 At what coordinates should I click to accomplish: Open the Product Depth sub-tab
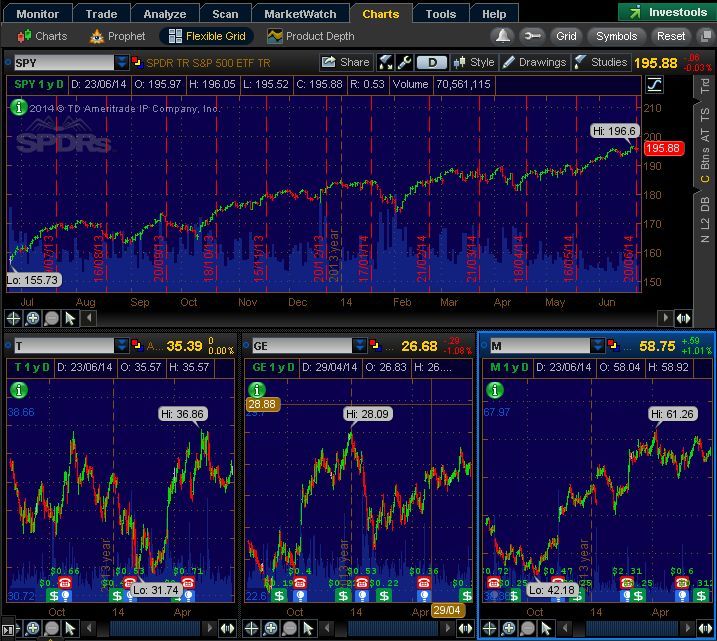pos(311,36)
